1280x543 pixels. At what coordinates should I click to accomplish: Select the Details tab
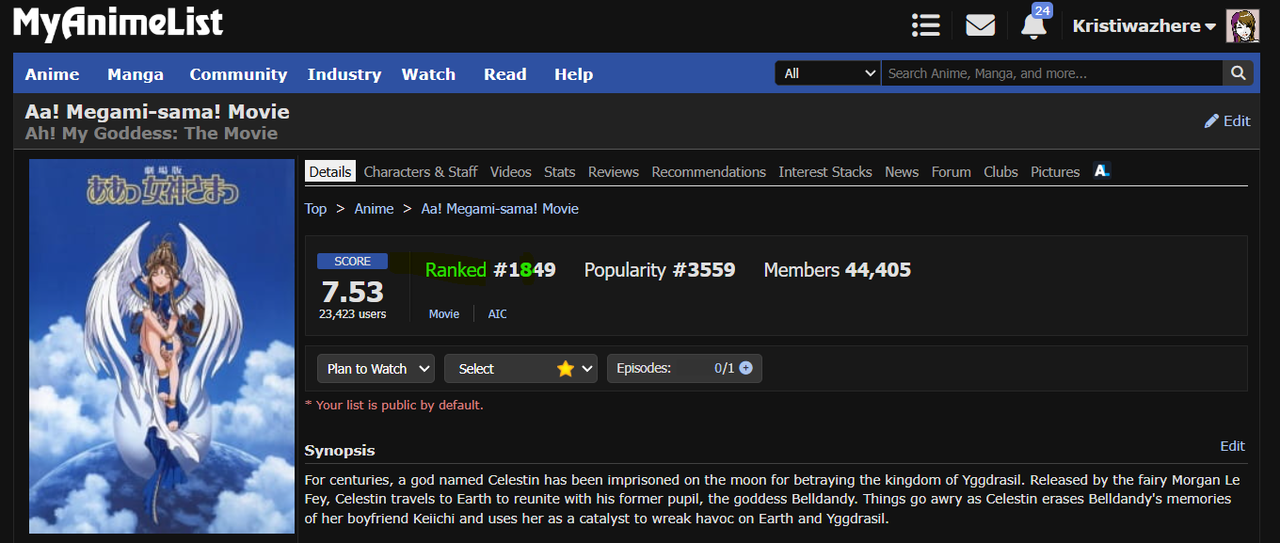pyautogui.click(x=330, y=172)
